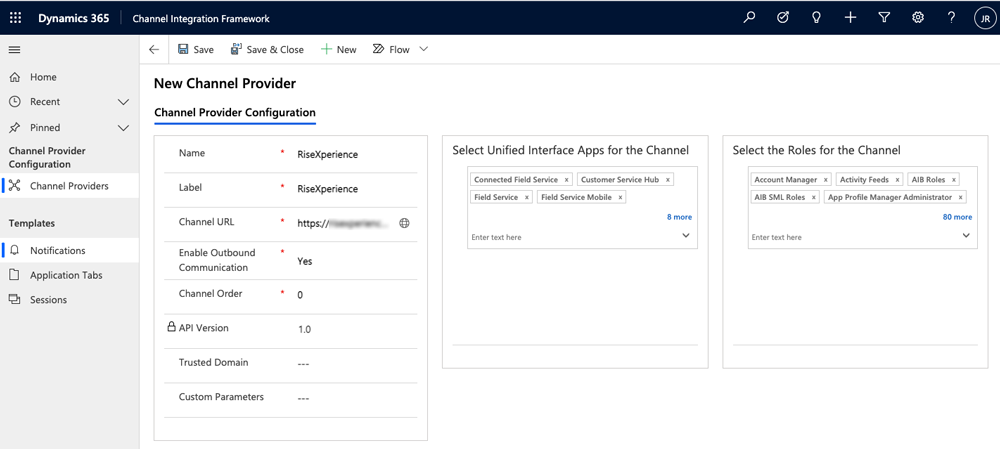Open Notifications templates

click(70, 251)
